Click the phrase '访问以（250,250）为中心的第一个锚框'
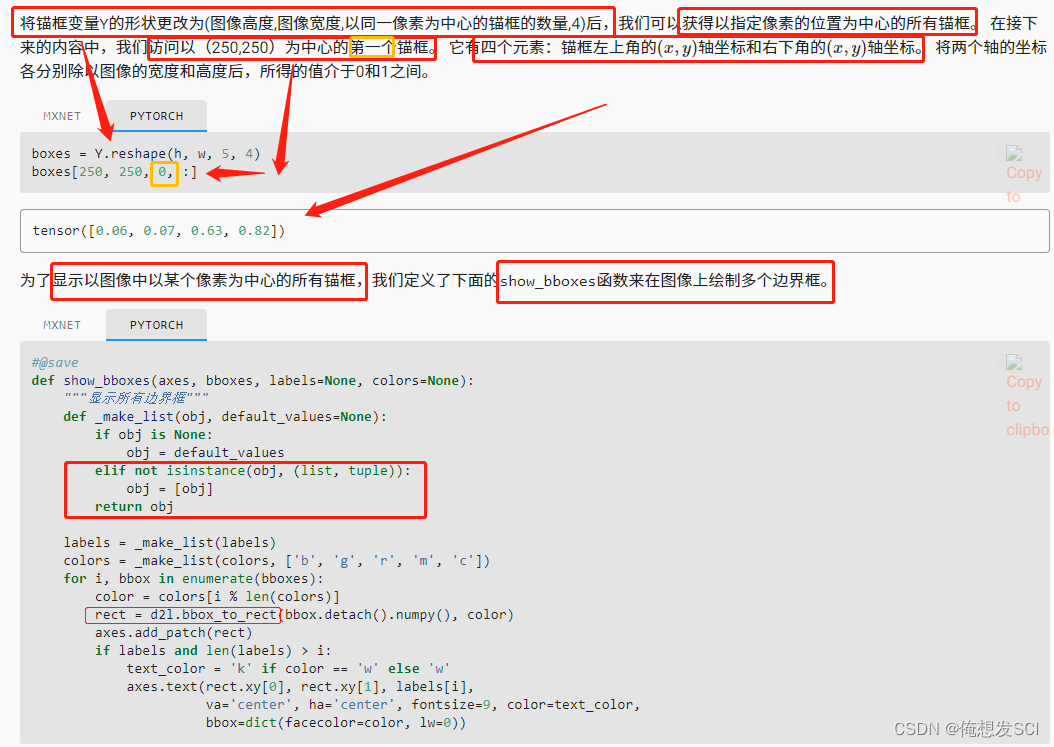 (290, 48)
